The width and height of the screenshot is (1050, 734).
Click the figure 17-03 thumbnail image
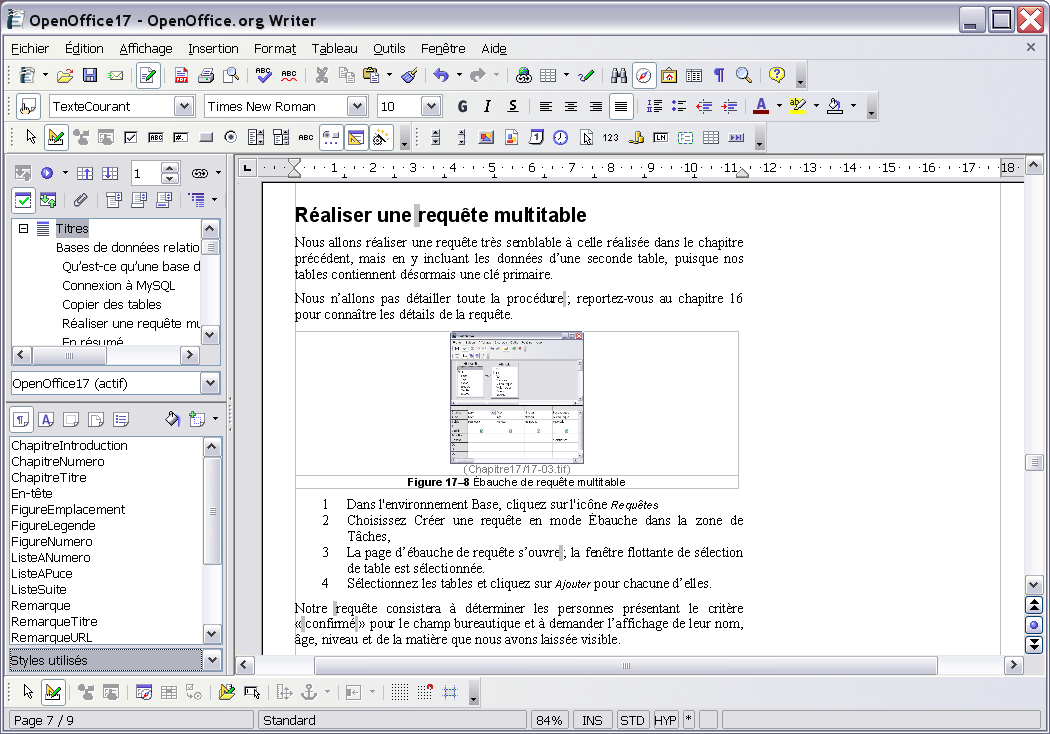tap(517, 398)
